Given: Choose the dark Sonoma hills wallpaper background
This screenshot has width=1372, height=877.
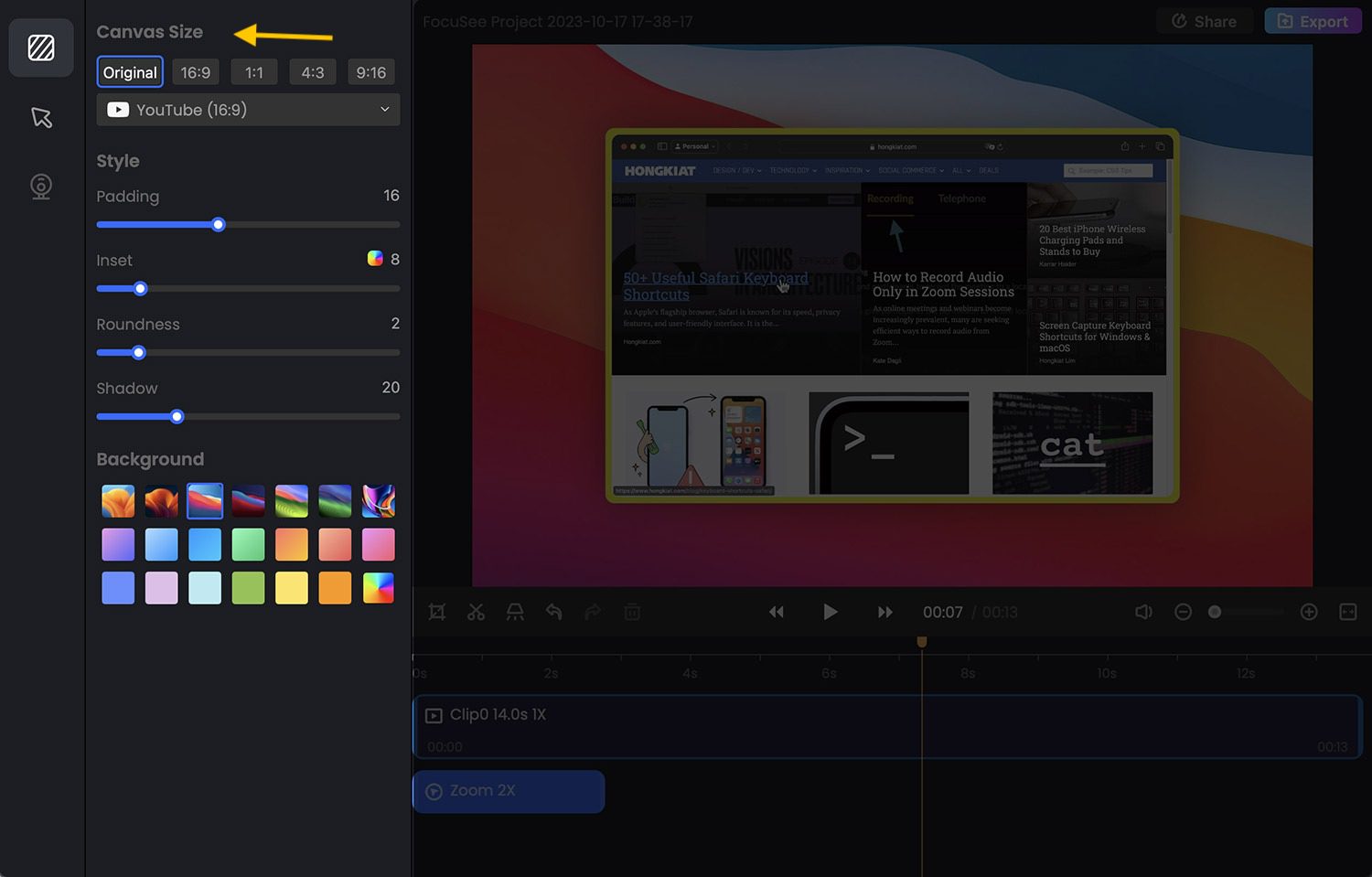Looking at the screenshot, I should tap(336, 501).
